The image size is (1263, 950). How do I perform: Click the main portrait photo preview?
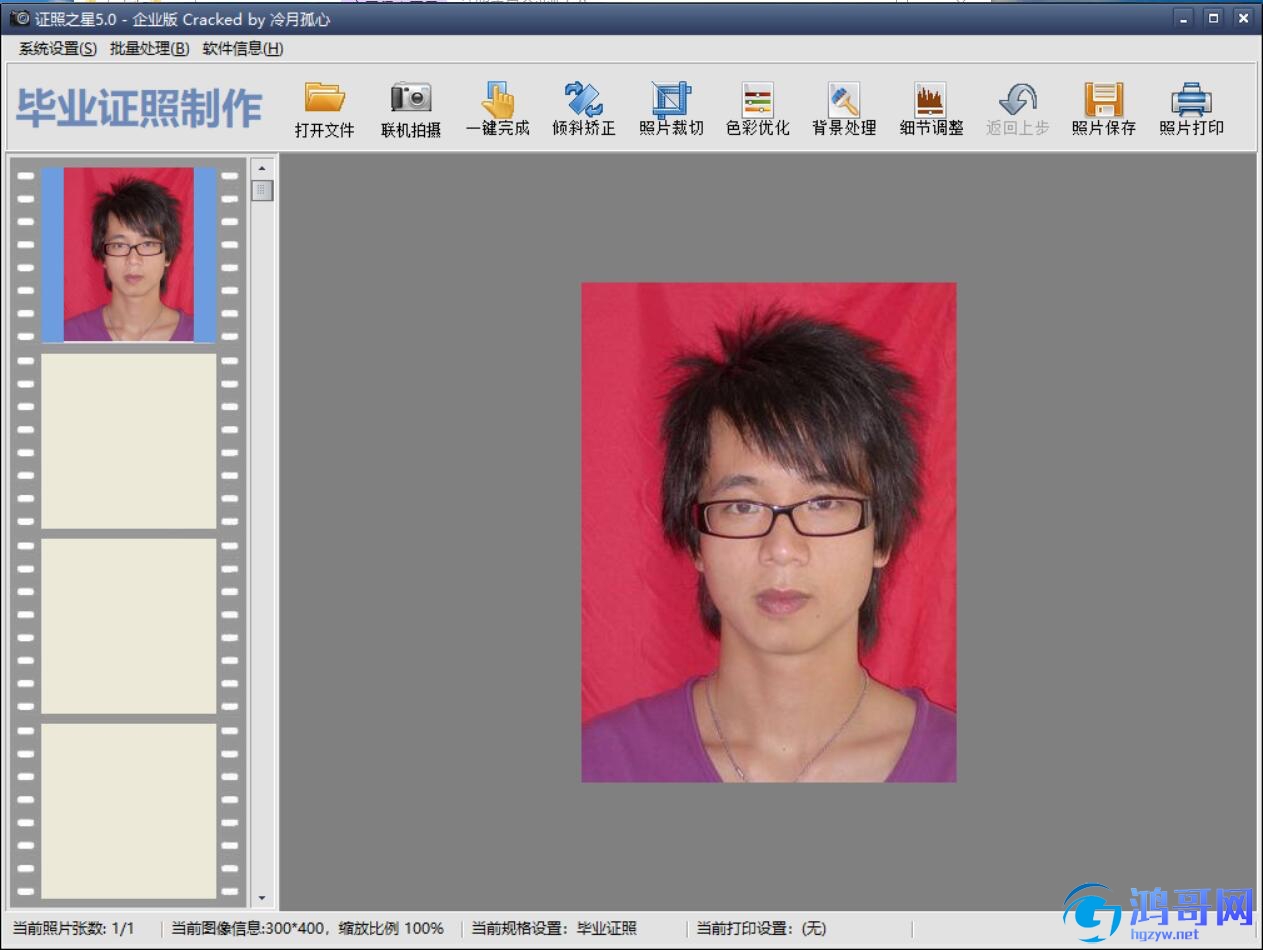768,532
